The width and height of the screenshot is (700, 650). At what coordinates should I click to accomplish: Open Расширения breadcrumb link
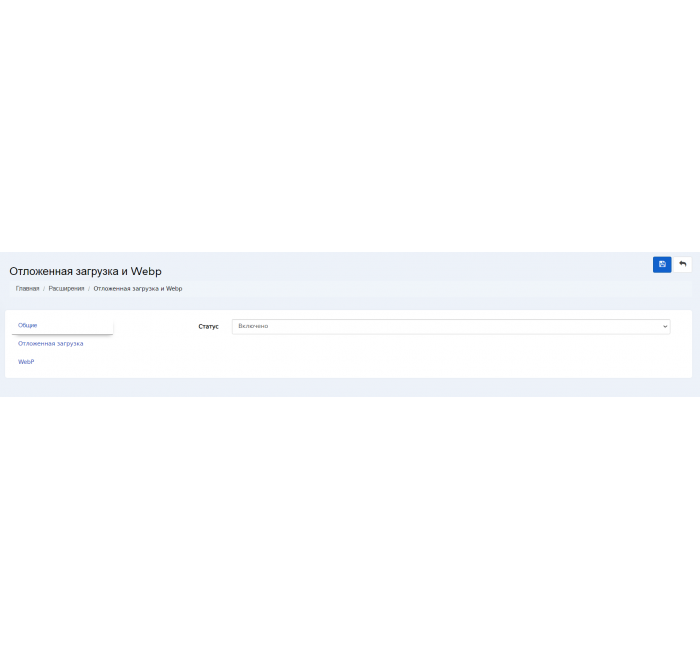tap(66, 289)
